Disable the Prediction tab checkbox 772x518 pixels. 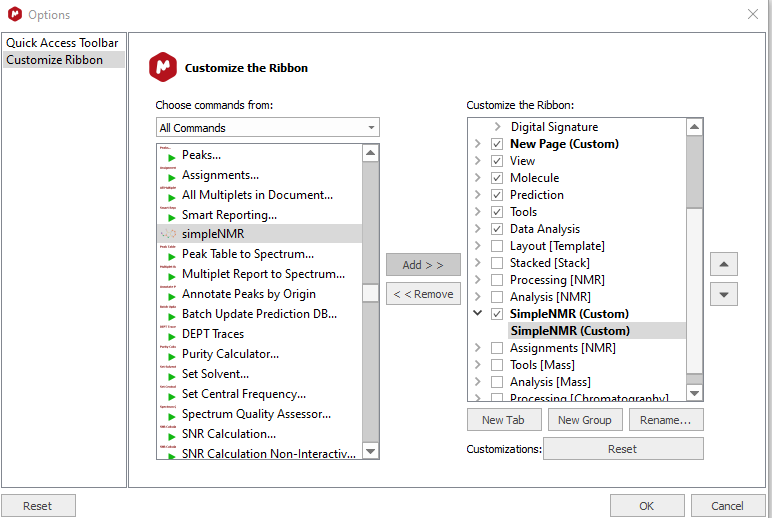click(497, 195)
